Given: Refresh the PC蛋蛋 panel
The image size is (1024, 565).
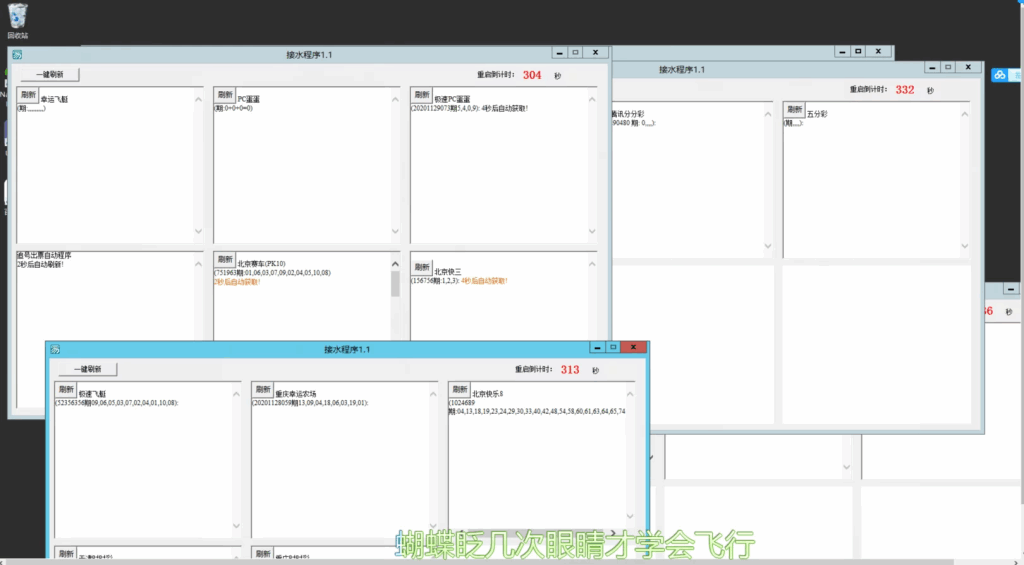Looking at the screenshot, I should [225, 95].
